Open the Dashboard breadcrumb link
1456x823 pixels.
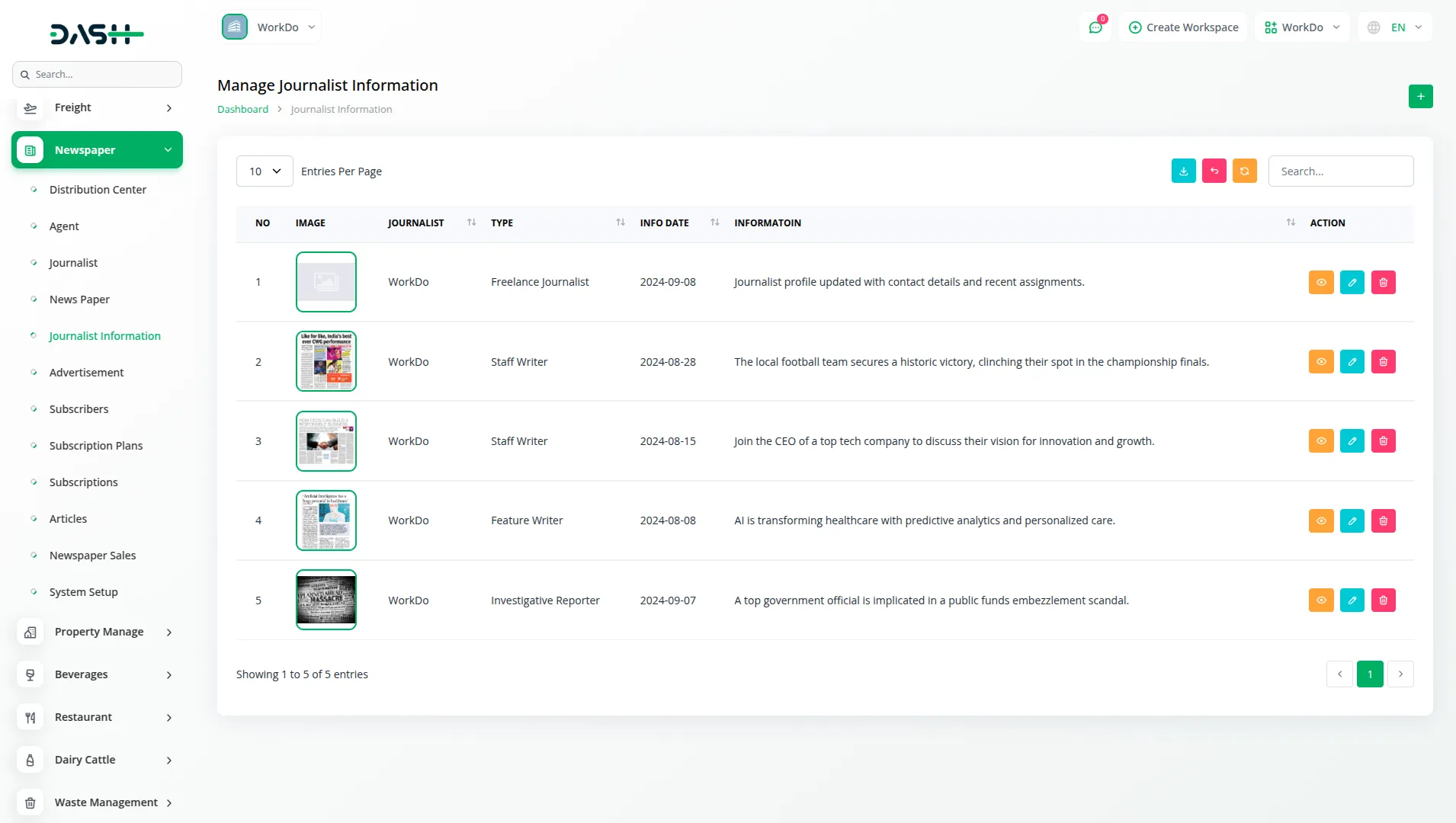(242, 109)
